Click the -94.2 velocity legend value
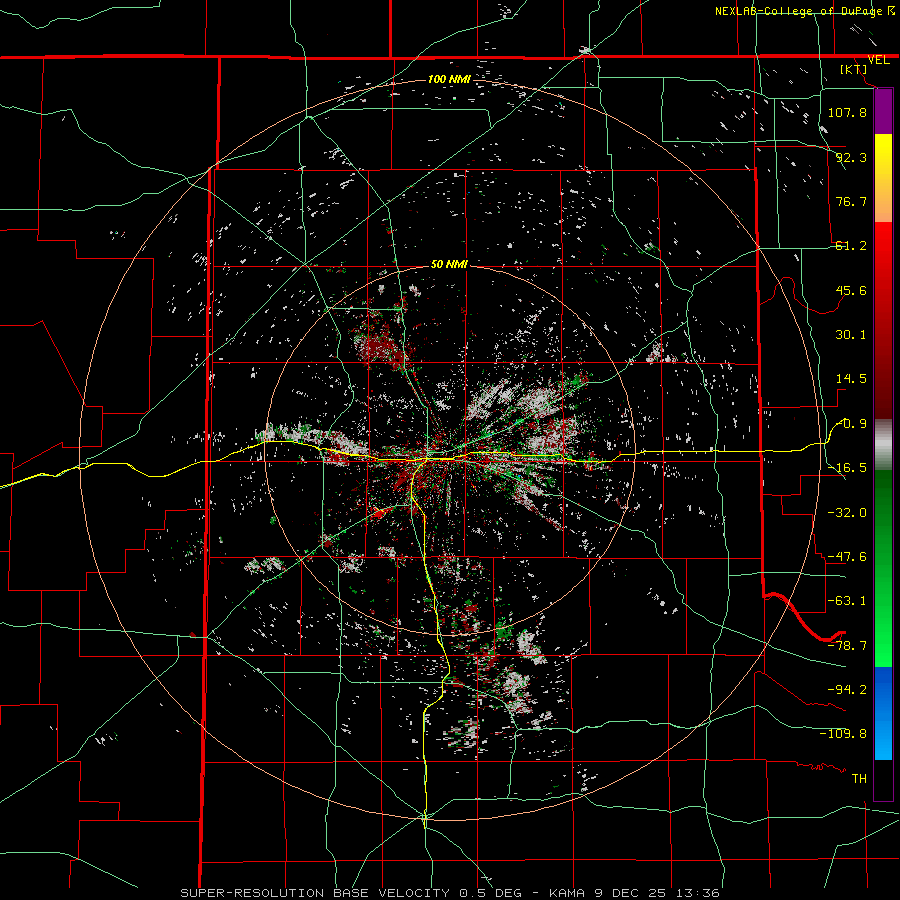The image size is (900, 900). (x=847, y=689)
